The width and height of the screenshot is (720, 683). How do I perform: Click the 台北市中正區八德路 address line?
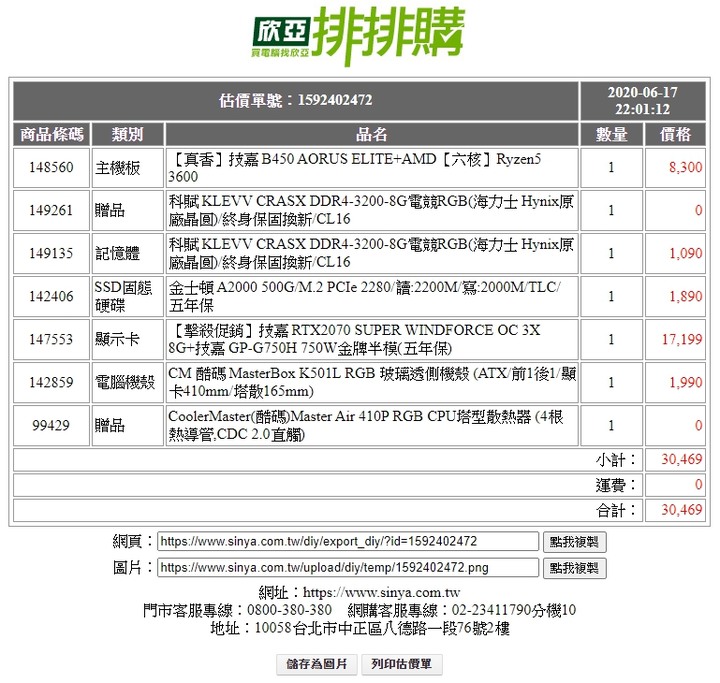360,628
